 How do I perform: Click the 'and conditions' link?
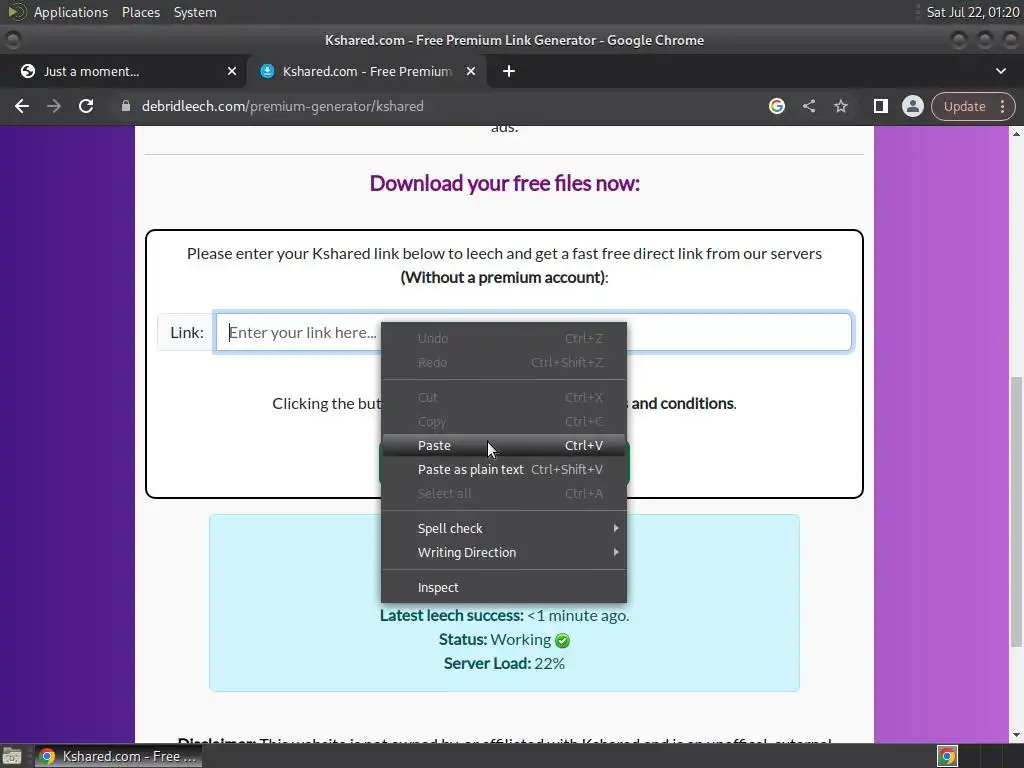(x=682, y=404)
